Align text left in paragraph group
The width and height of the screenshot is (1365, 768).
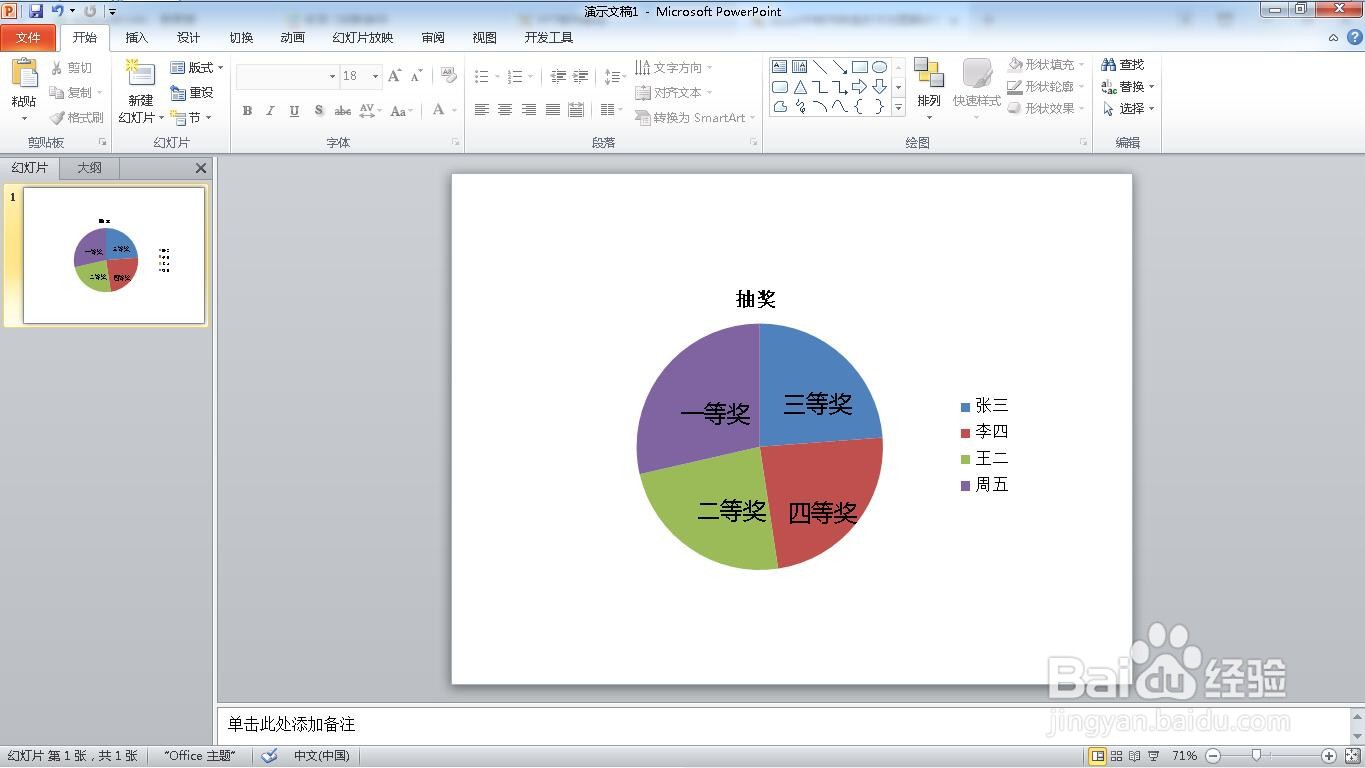click(482, 110)
